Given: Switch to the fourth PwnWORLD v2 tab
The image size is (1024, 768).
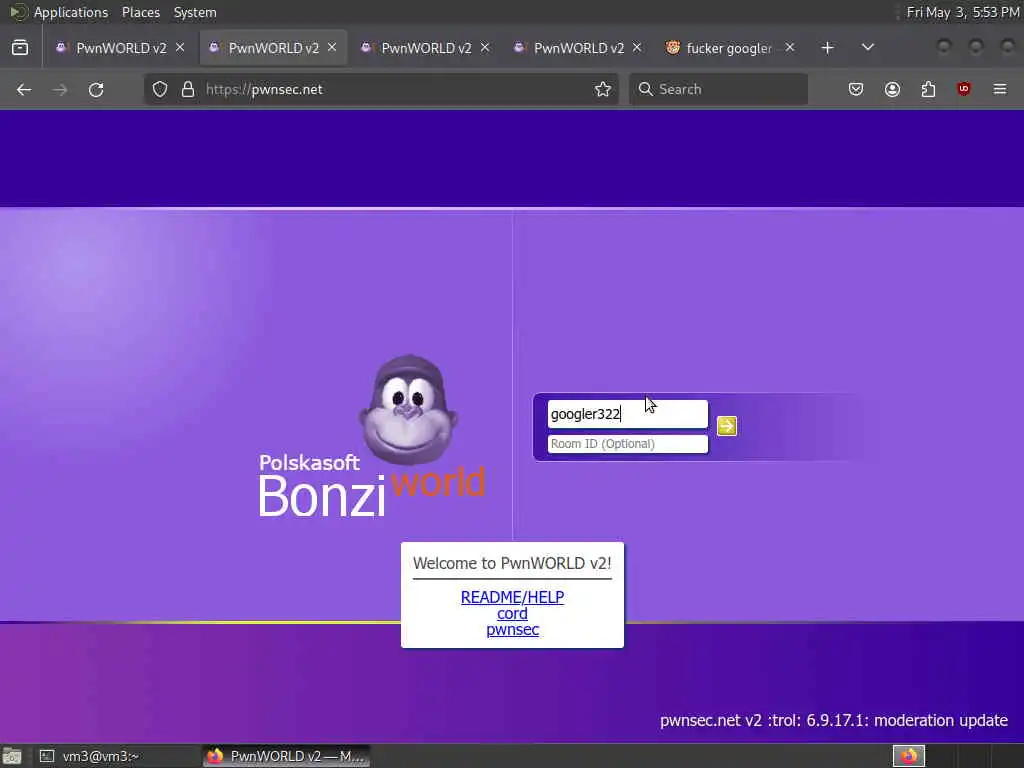Looking at the screenshot, I should pos(579,48).
